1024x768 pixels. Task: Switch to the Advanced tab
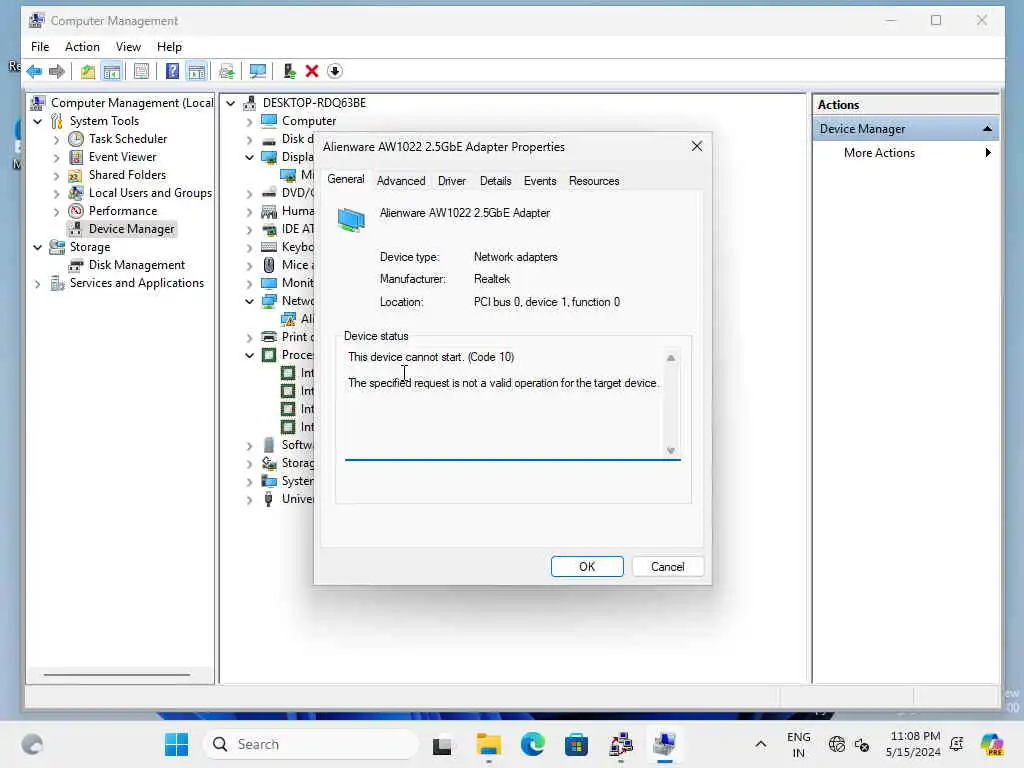tap(401, 181)
